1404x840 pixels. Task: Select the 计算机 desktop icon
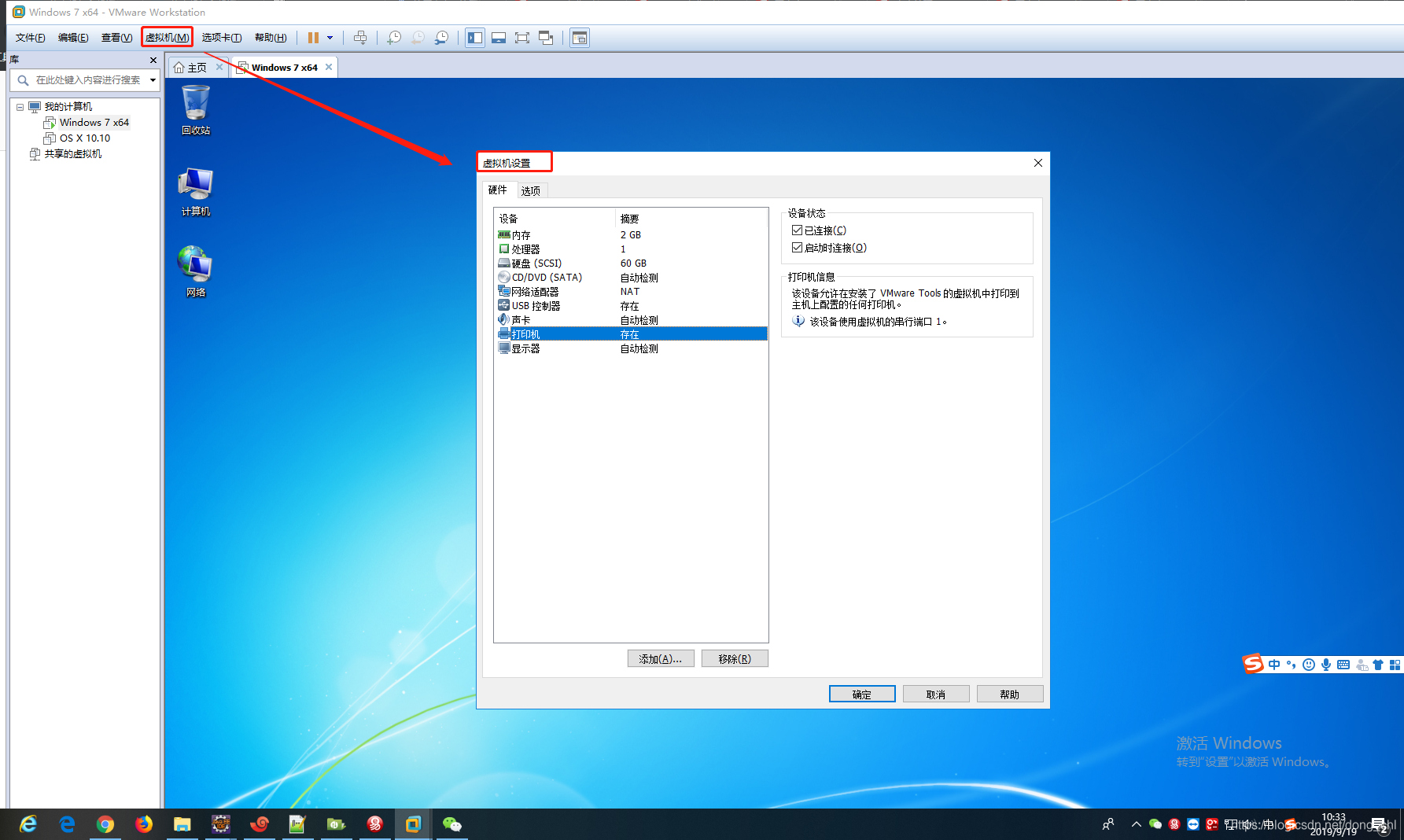pos(196,192)
